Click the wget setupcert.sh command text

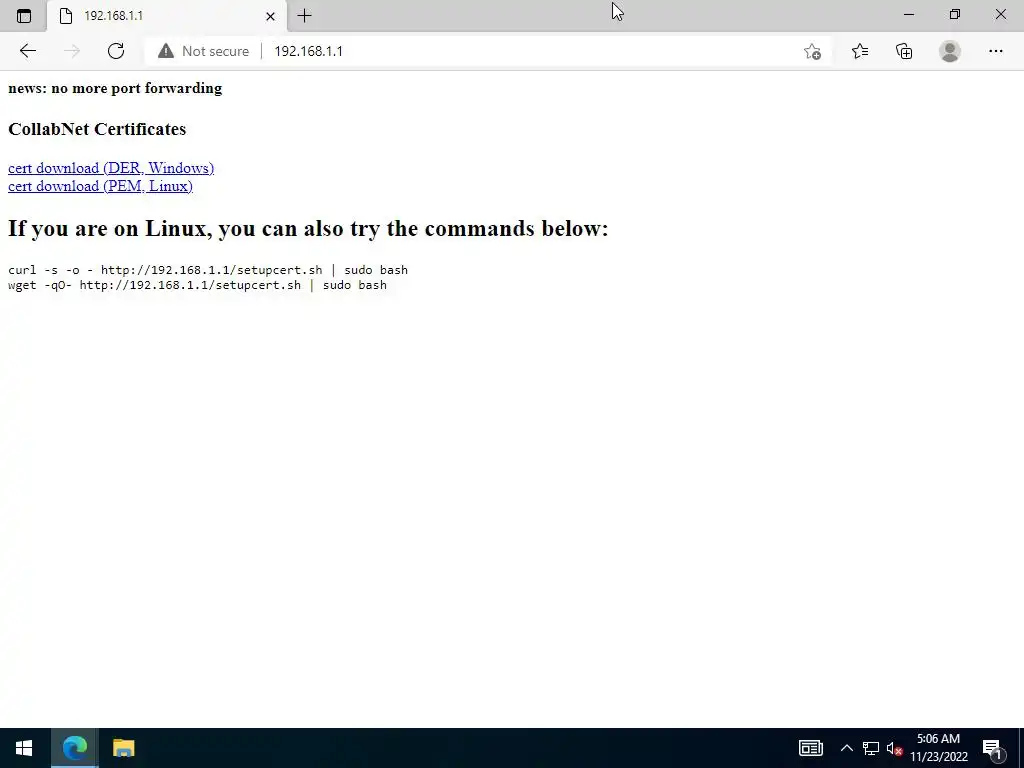[197, 285]
